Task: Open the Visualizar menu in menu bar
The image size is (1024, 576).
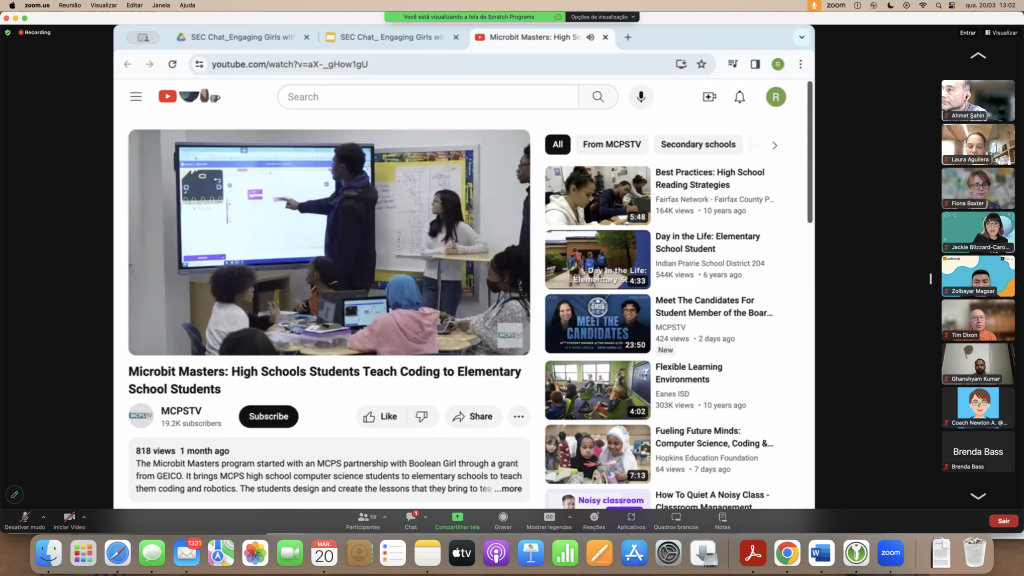Action: (103, 5)
